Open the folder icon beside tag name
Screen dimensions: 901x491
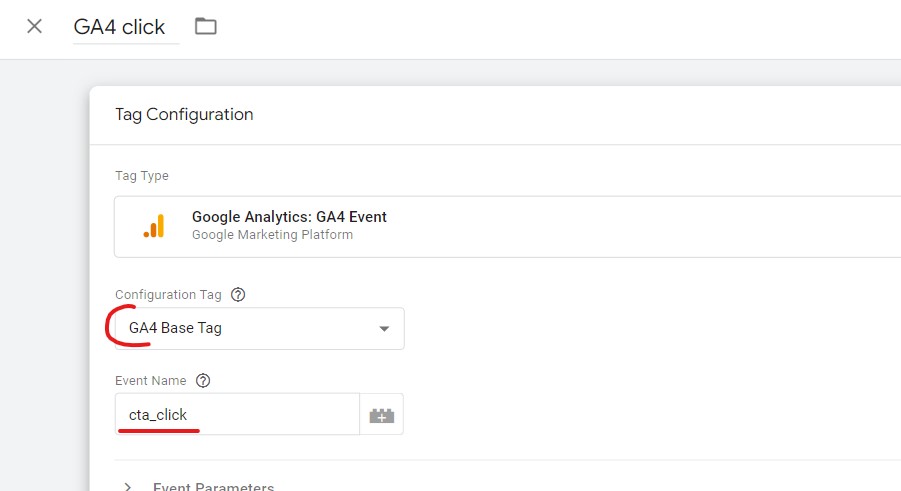205,26
